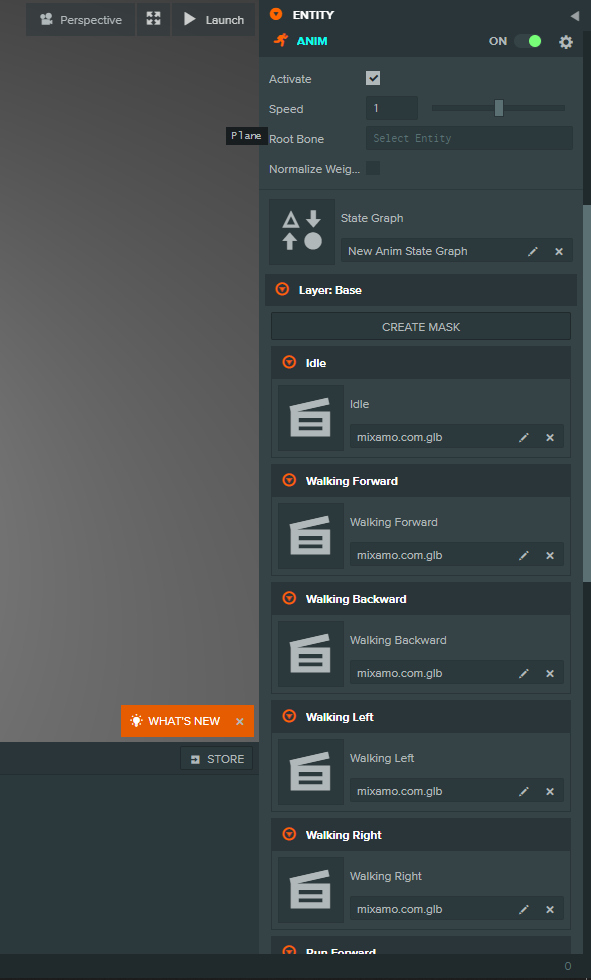Collapse the Layer: Base section

(282, 289)
